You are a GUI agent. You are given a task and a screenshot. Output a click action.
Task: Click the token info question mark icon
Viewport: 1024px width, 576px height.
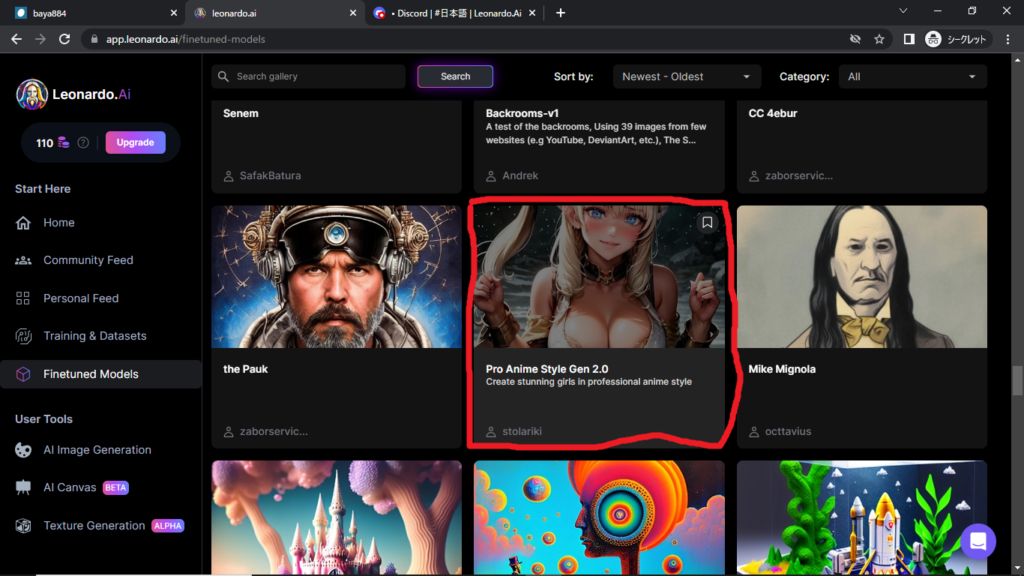pos(83,143)
